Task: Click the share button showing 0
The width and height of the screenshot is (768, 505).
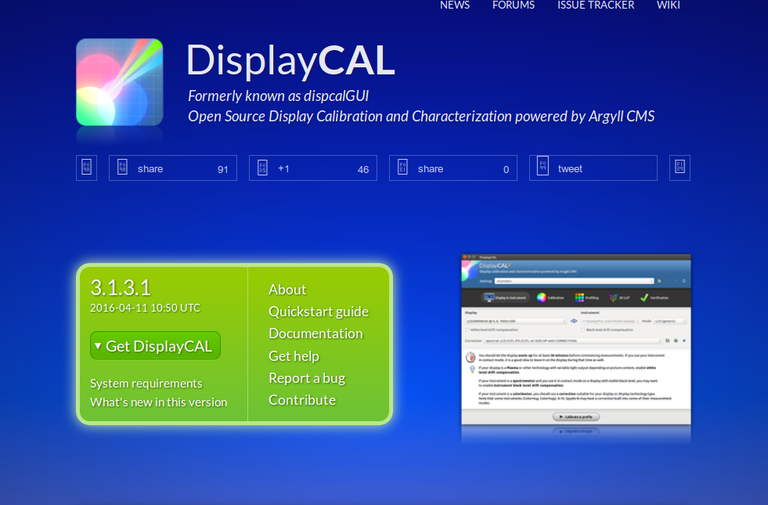Action: click(x=452, y=169)
